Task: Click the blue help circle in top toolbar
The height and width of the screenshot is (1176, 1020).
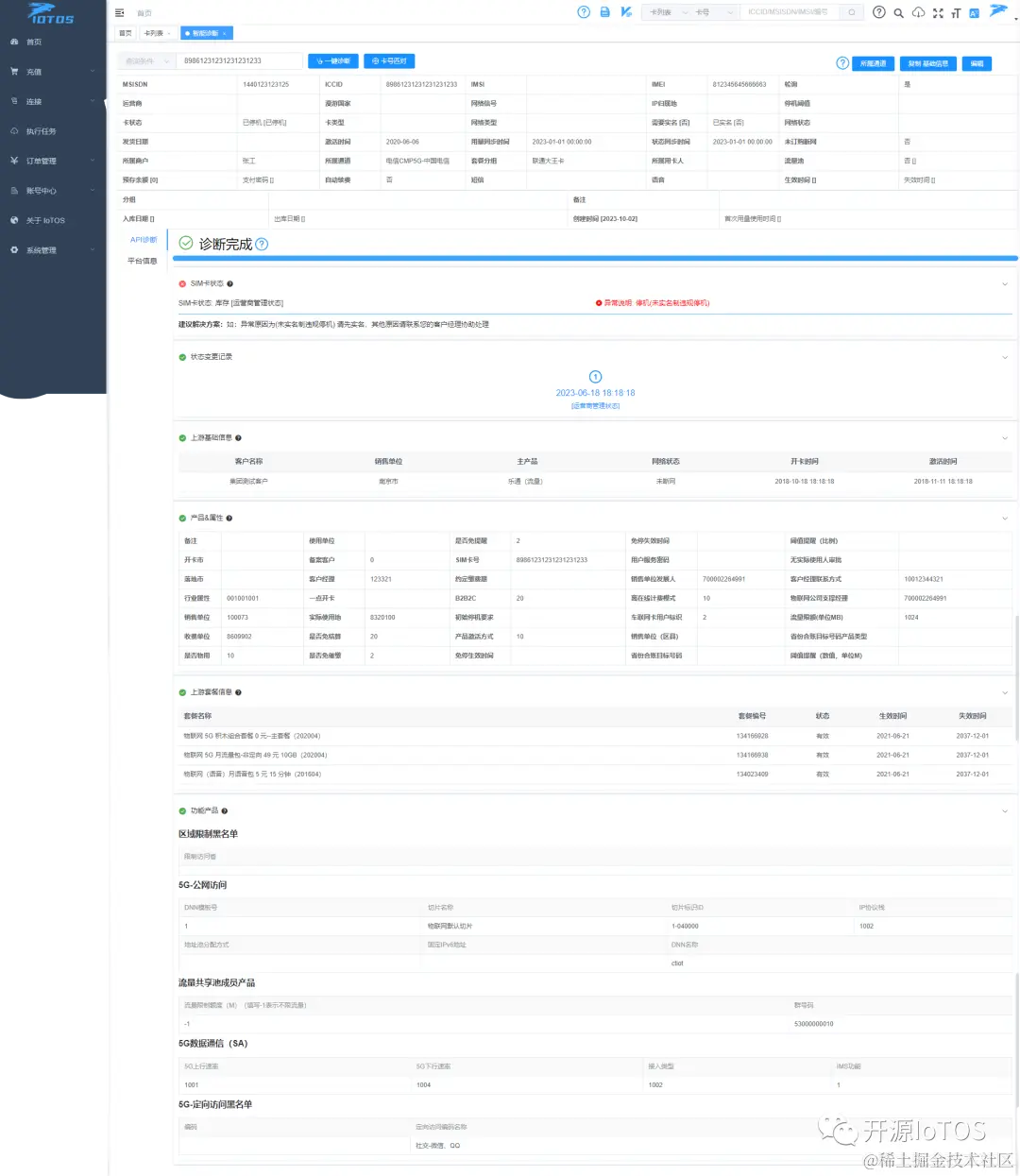Action: pos(584,12)
